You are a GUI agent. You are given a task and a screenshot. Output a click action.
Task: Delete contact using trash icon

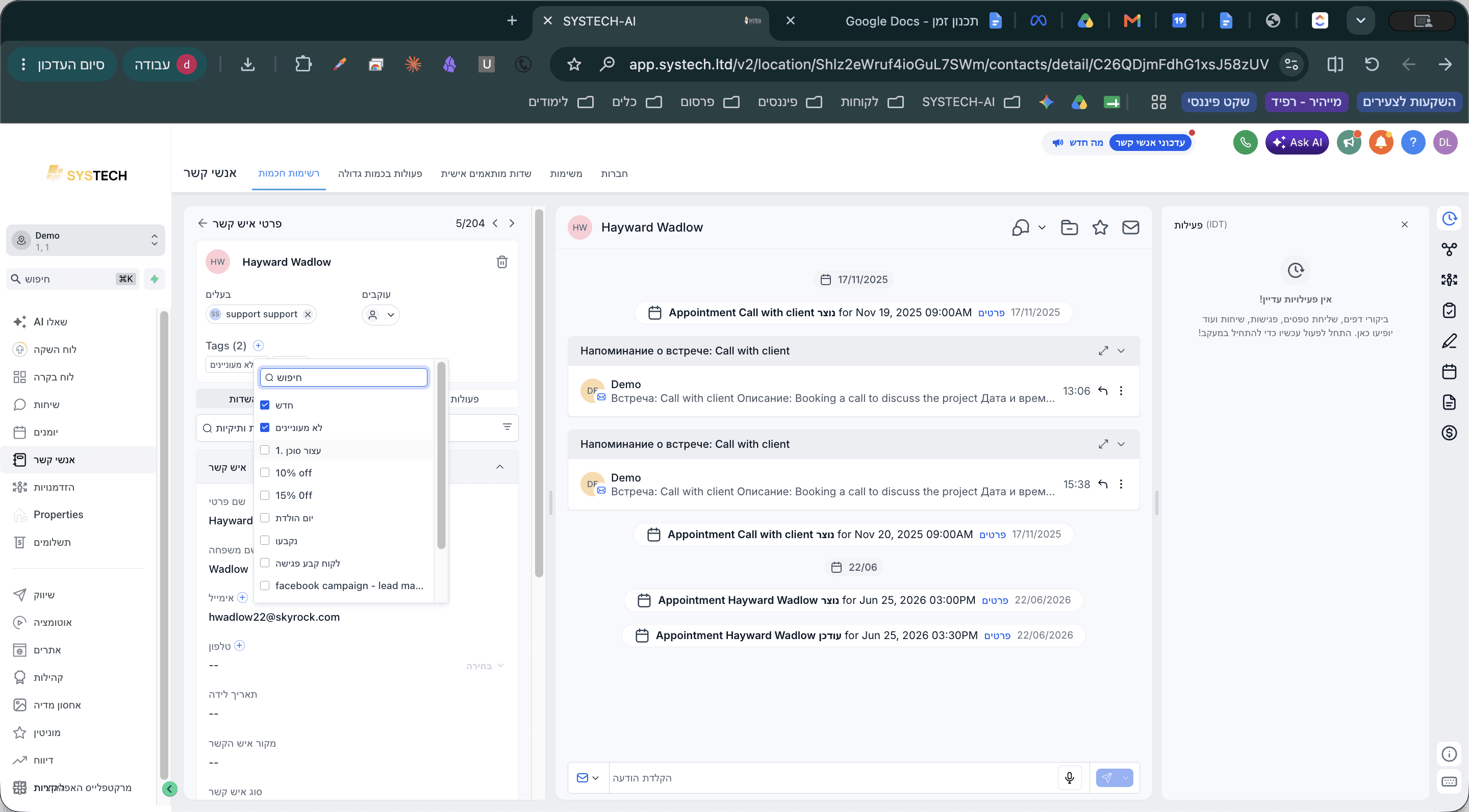(502, 262)
